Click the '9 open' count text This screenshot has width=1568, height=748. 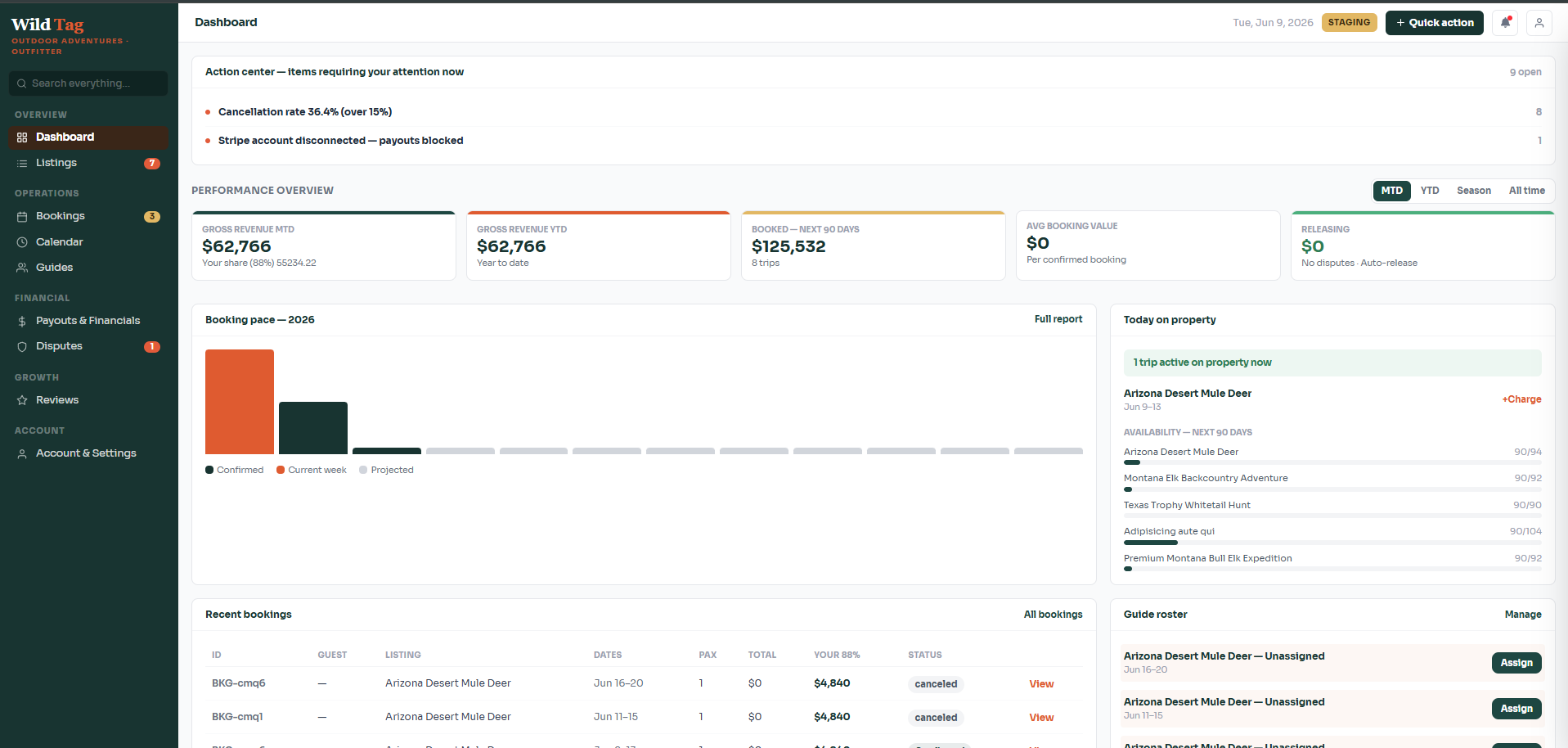point(1525,72)
